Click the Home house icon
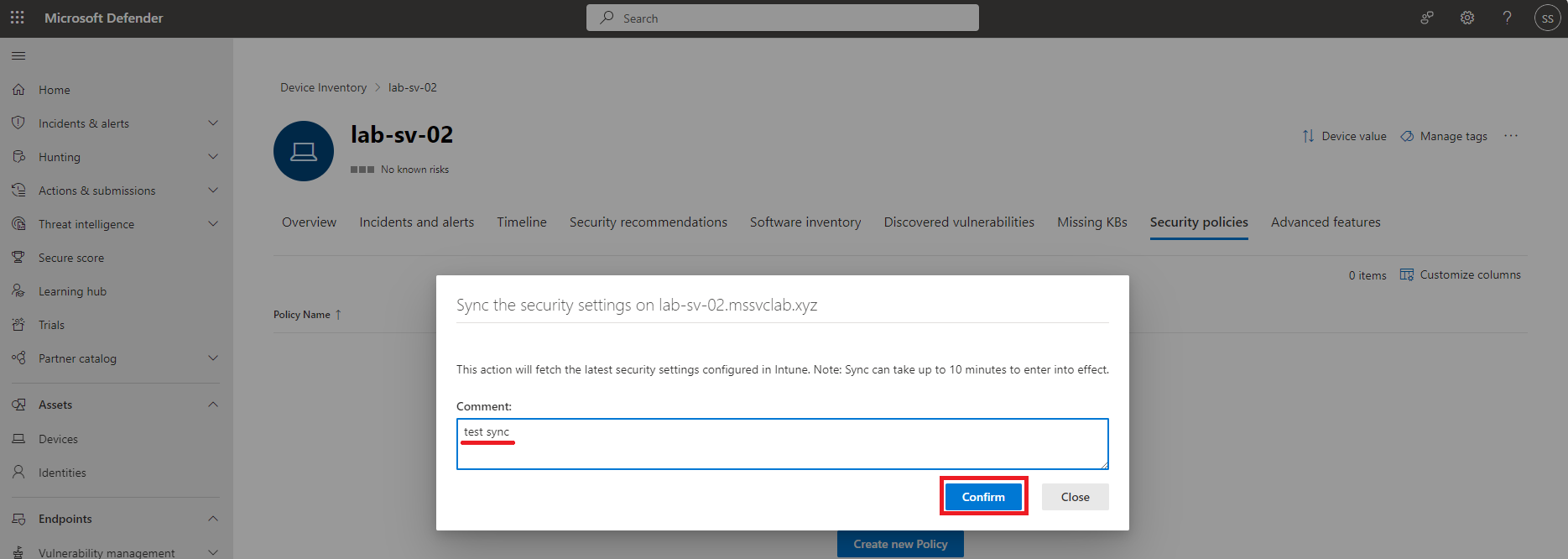This screenshot has height=559, width=1568. pyautogui.click(x=18, y=90)
